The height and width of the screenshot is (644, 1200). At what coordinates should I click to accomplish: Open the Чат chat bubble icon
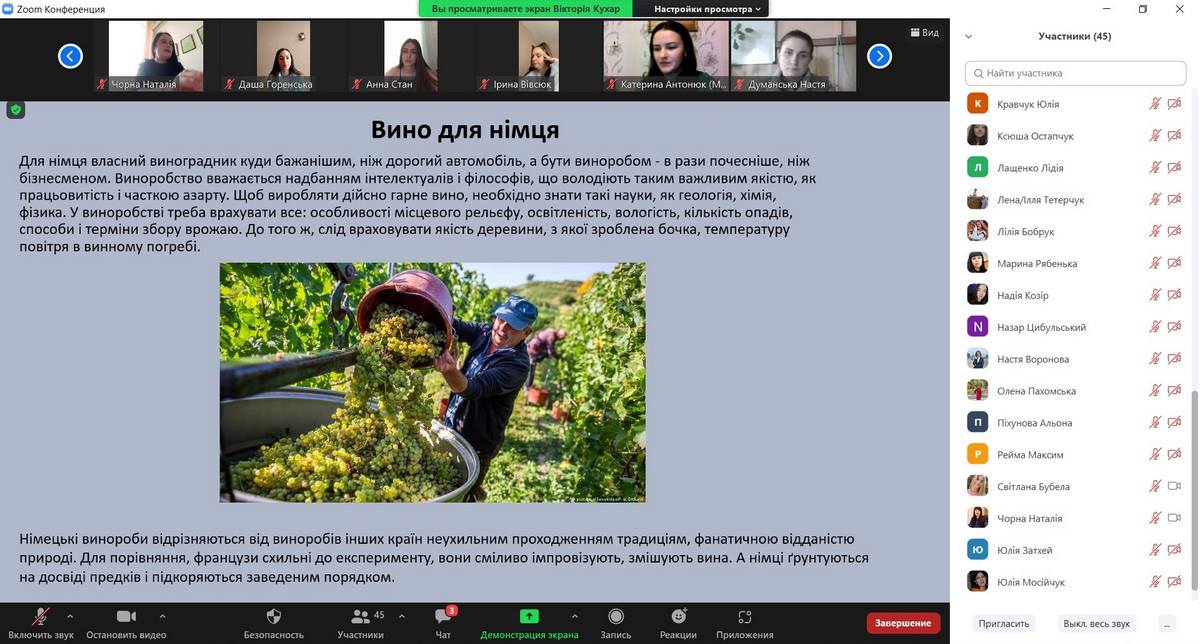443,617
